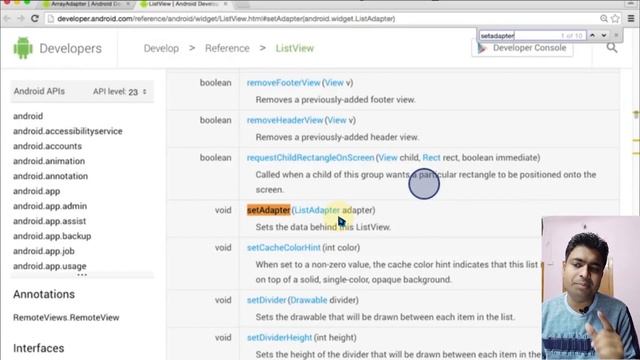This screenshot has height=360, width=640.
Task: Select android.app.admin package
Action: click(50, 206)
